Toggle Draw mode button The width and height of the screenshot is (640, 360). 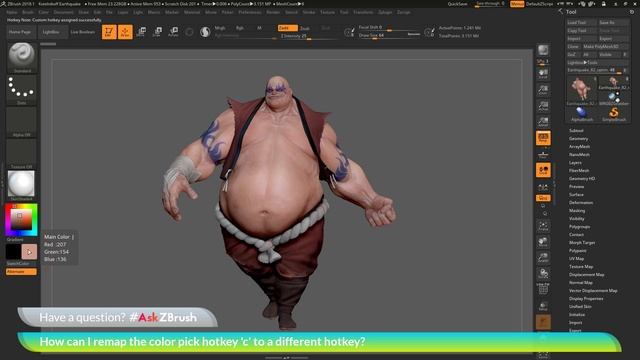click(x=125, y=32)
